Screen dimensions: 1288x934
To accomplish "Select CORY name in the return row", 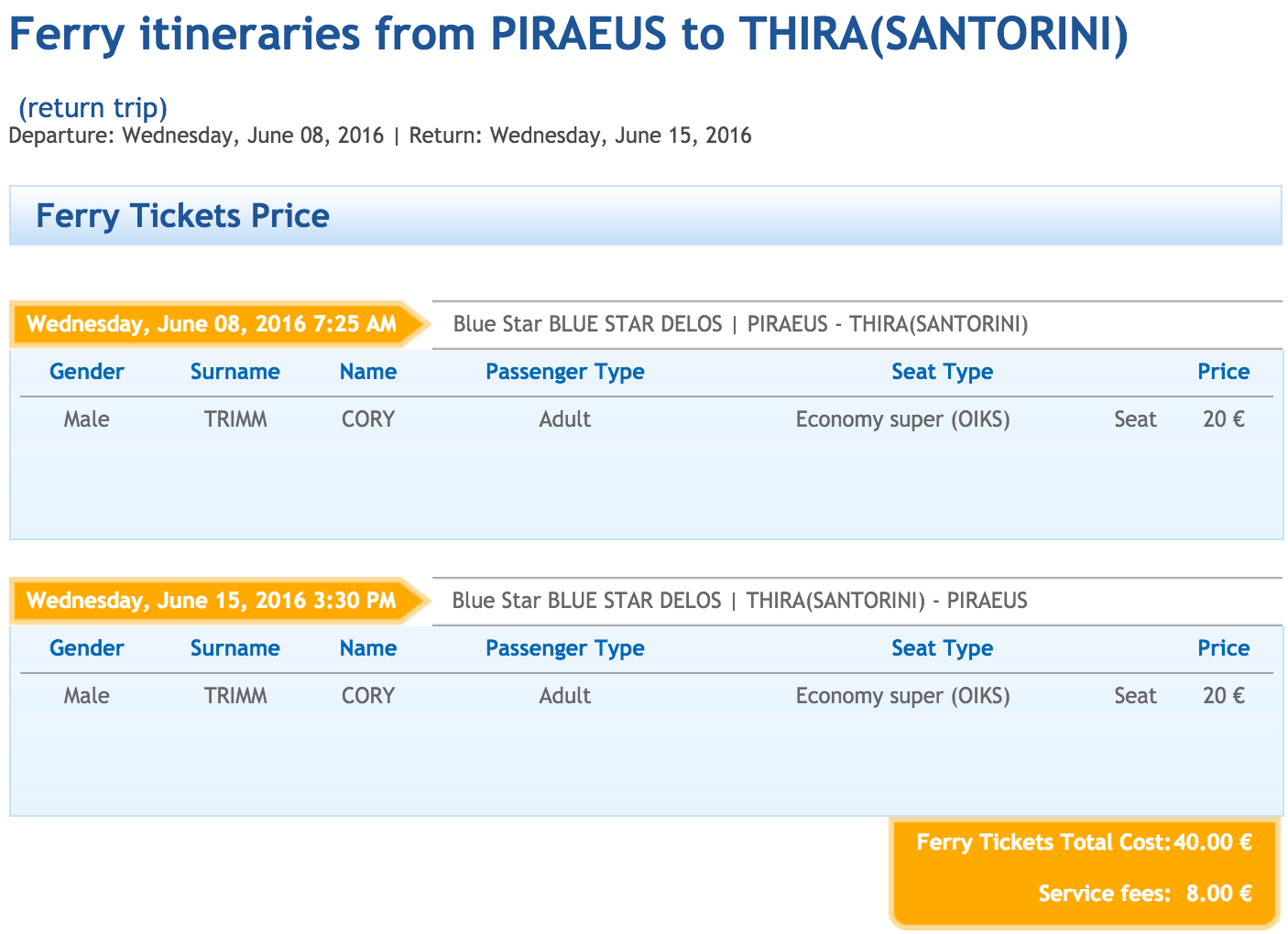I will click(368, 696).
